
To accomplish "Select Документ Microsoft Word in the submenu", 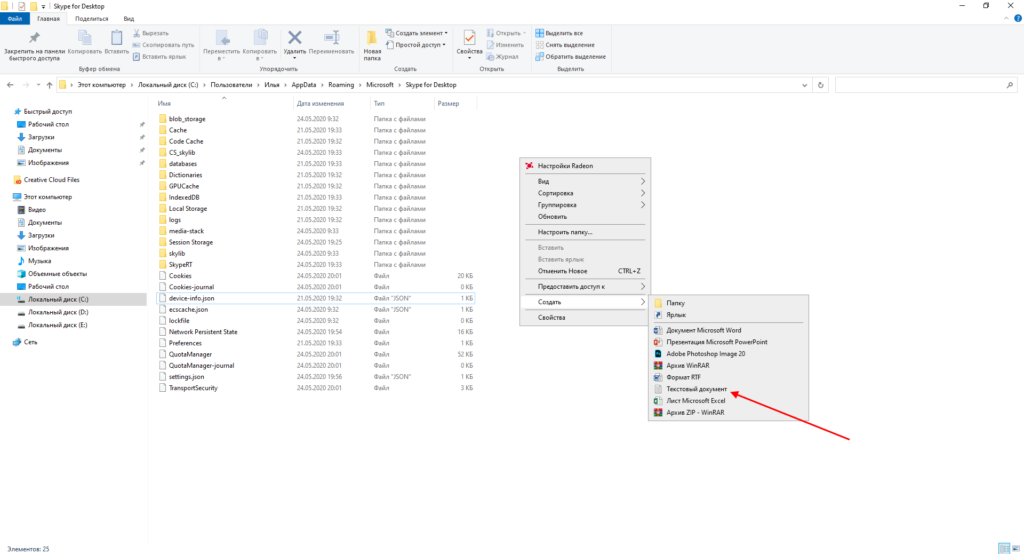I will click(703, 329).
